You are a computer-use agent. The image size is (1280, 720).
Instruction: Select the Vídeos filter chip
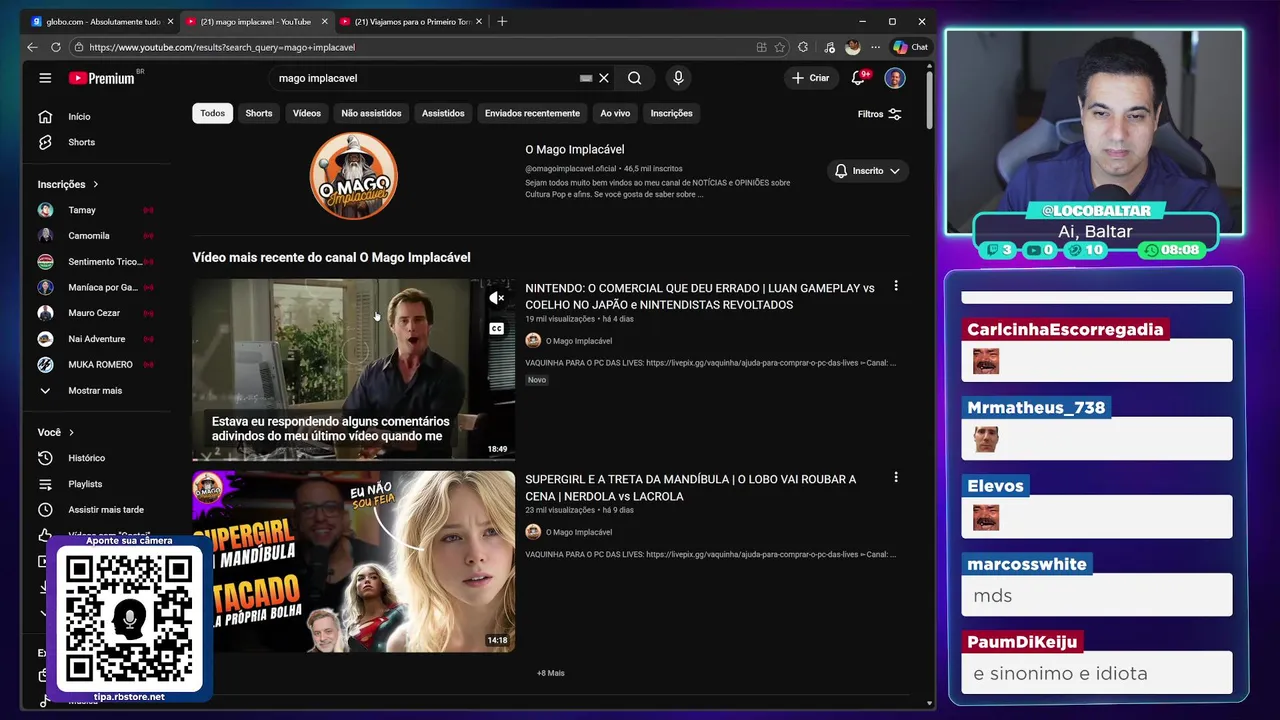pyautogui.click(x=307, y=113)
